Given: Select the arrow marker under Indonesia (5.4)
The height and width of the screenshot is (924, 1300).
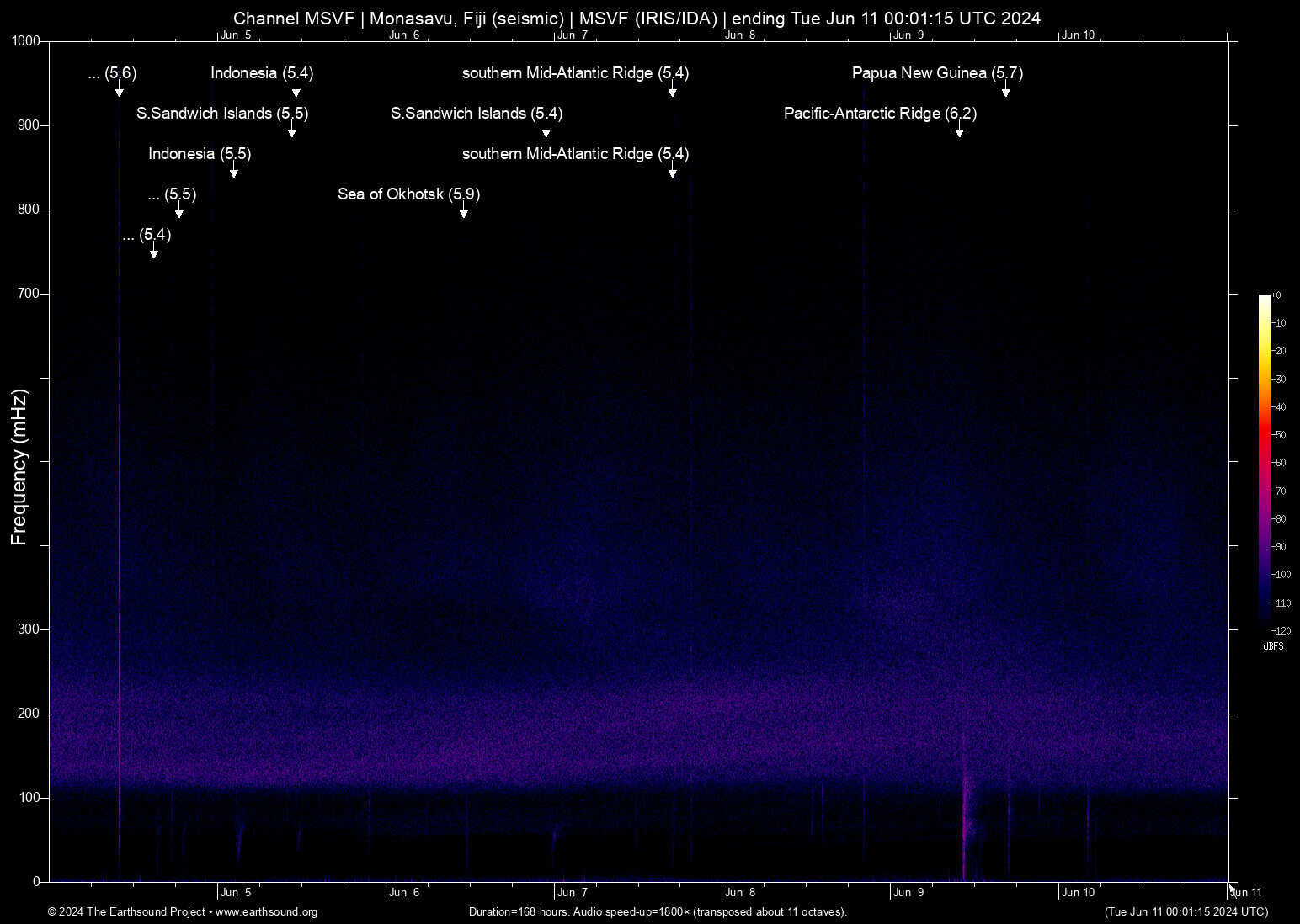Looking at the screenshot, I should pos(296,89).
